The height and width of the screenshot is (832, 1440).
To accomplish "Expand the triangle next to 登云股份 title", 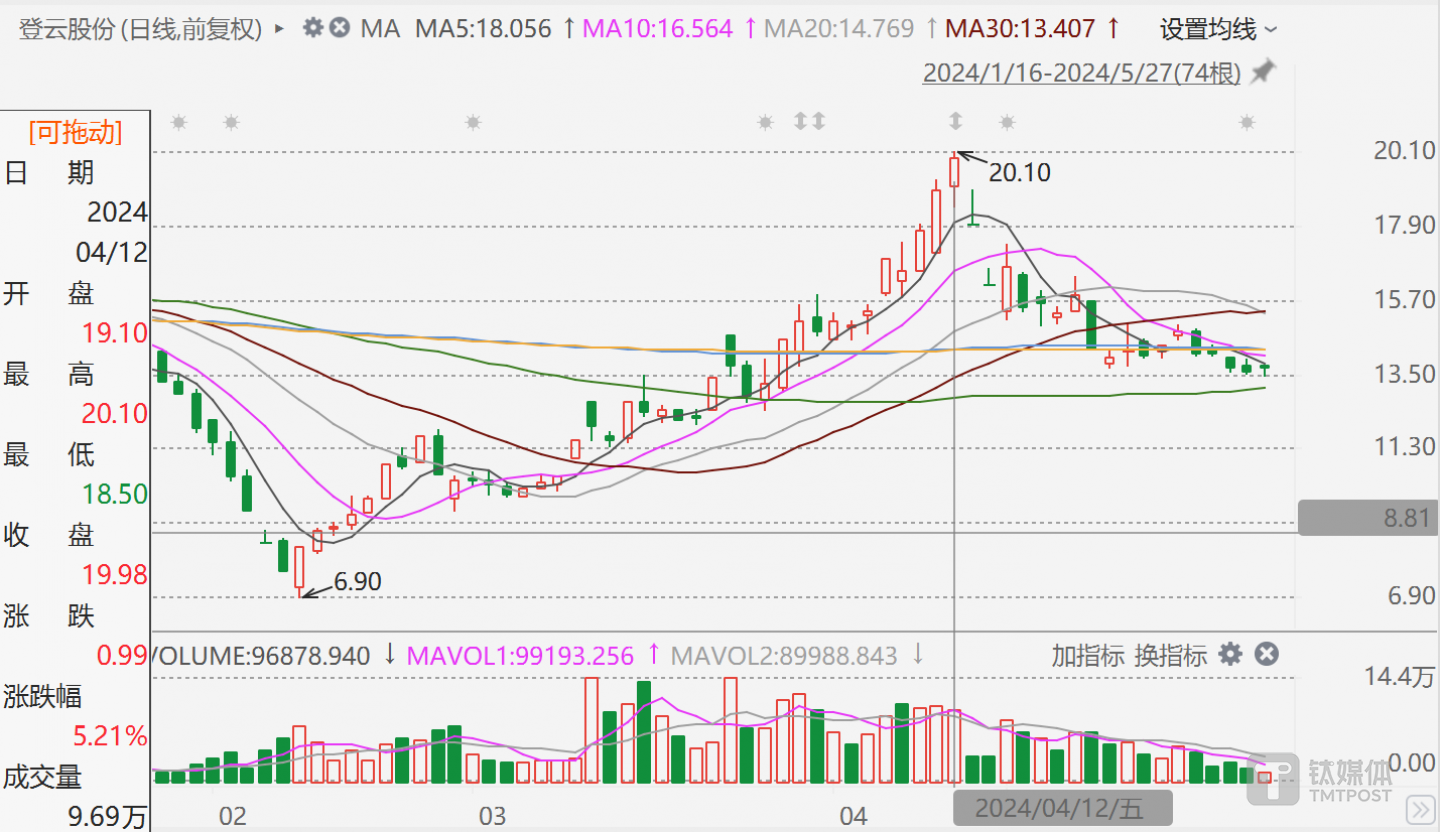I will tap(279, 29).
